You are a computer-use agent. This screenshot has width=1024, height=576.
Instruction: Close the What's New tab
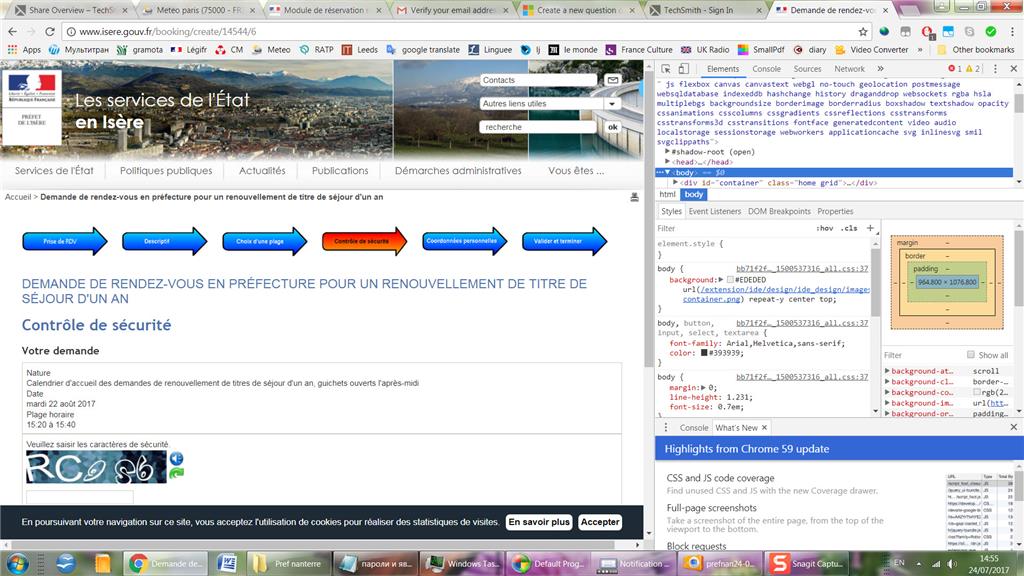pos(764,428)
